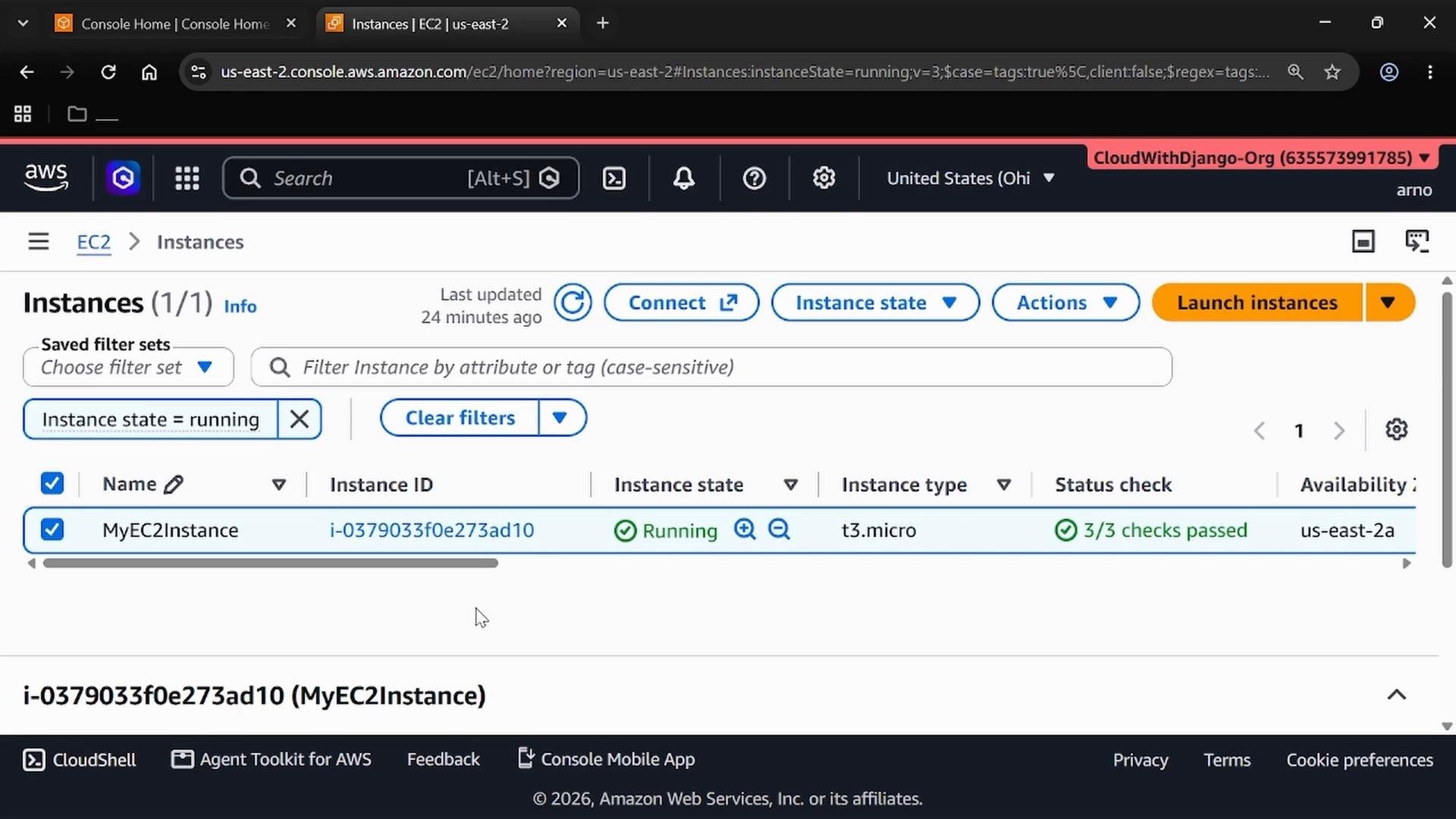Open the AWS home logo

pyautogui.click(x=46, y=177)
